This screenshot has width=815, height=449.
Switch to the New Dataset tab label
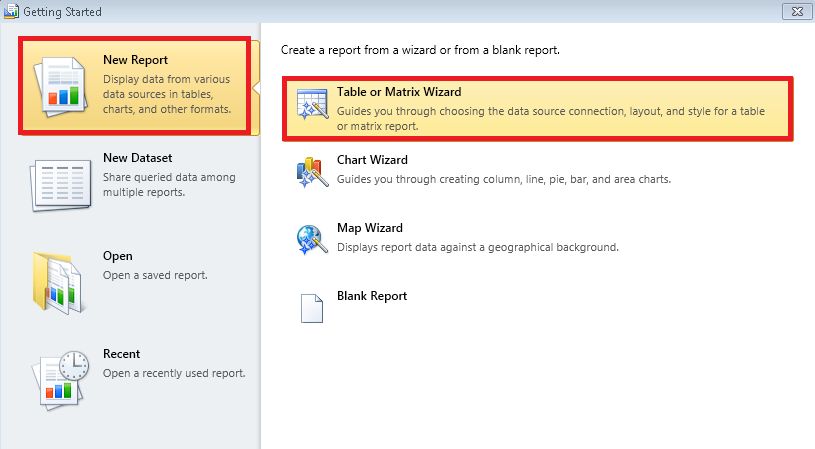pos(137,158)
